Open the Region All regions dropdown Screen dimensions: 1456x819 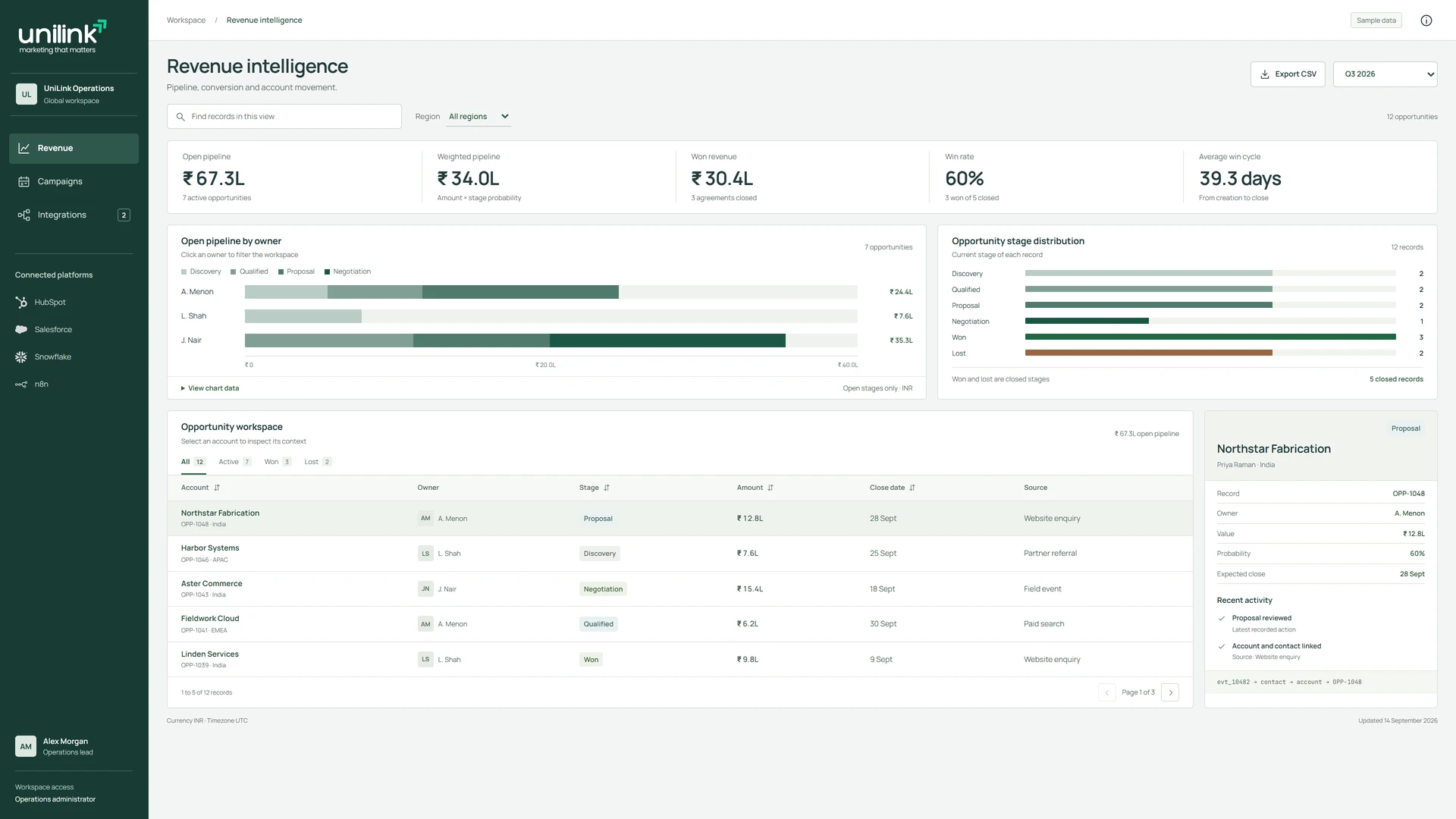(479, 117)
